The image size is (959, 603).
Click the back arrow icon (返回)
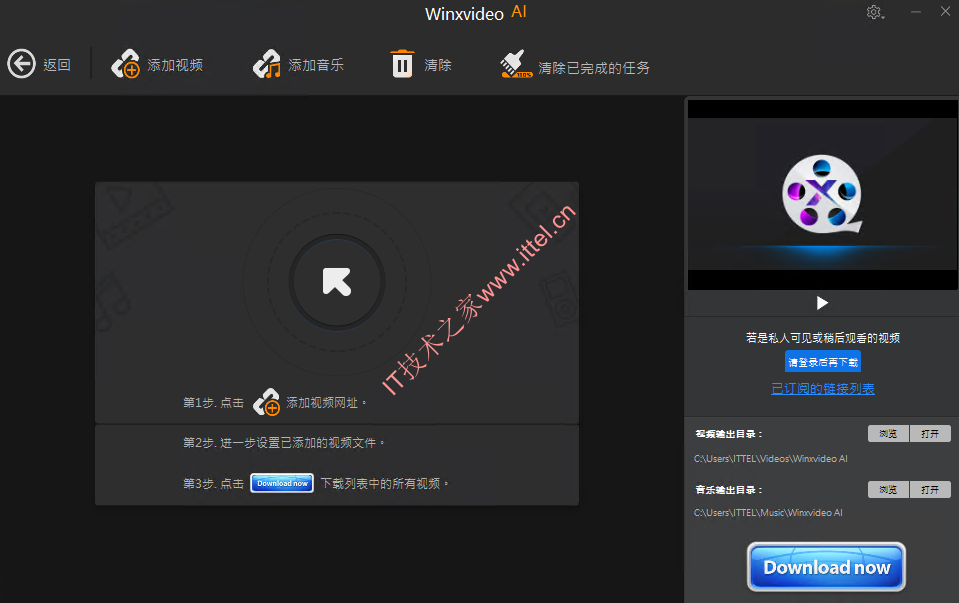(x=21, y=64)
